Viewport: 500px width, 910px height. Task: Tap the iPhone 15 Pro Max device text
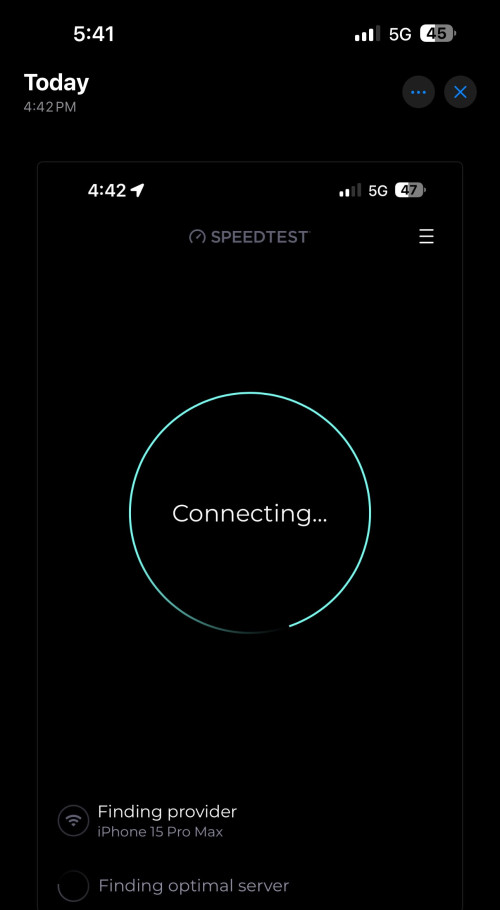click(x=160, y=832)
